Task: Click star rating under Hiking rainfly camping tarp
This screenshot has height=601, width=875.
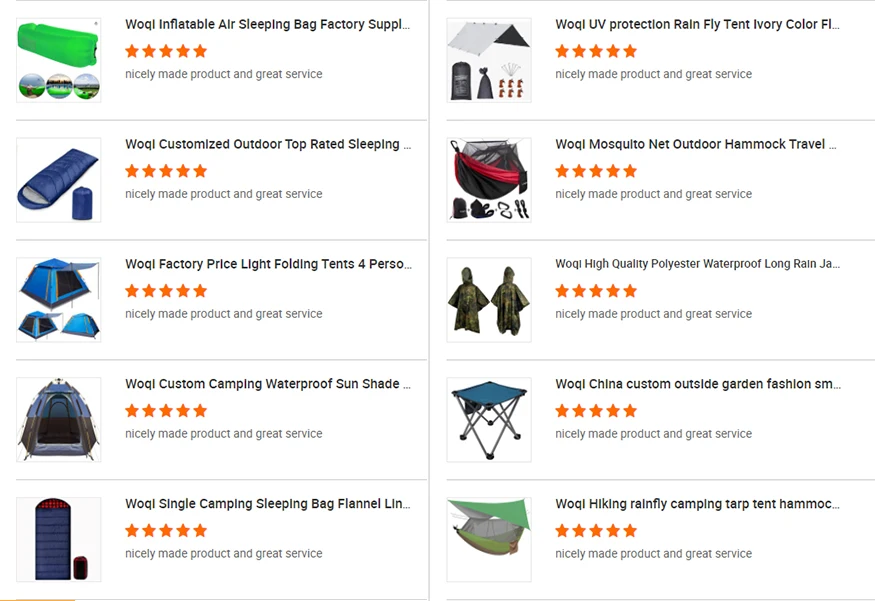Action: point(596,531)
